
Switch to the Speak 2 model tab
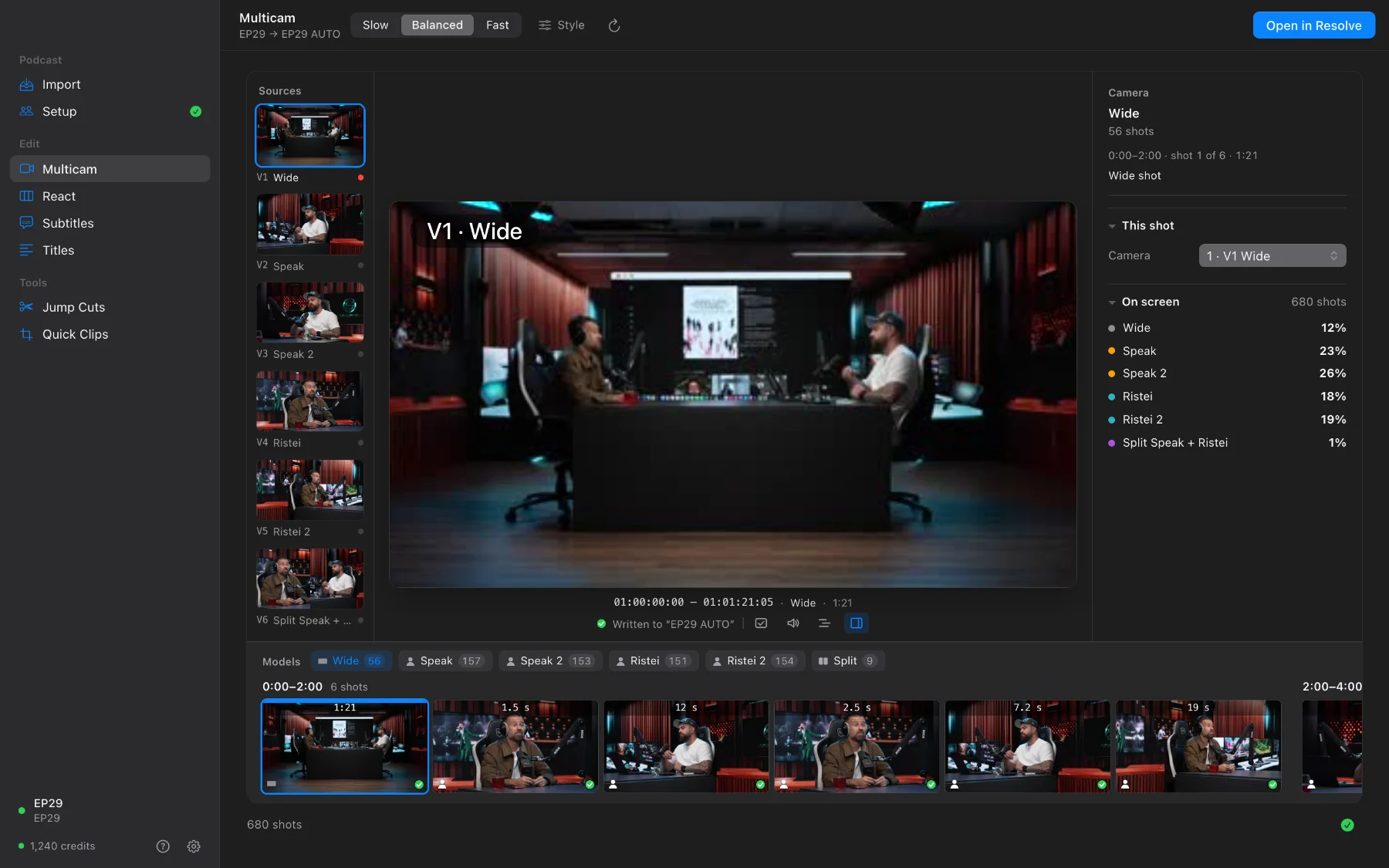(x=550, y=661)
